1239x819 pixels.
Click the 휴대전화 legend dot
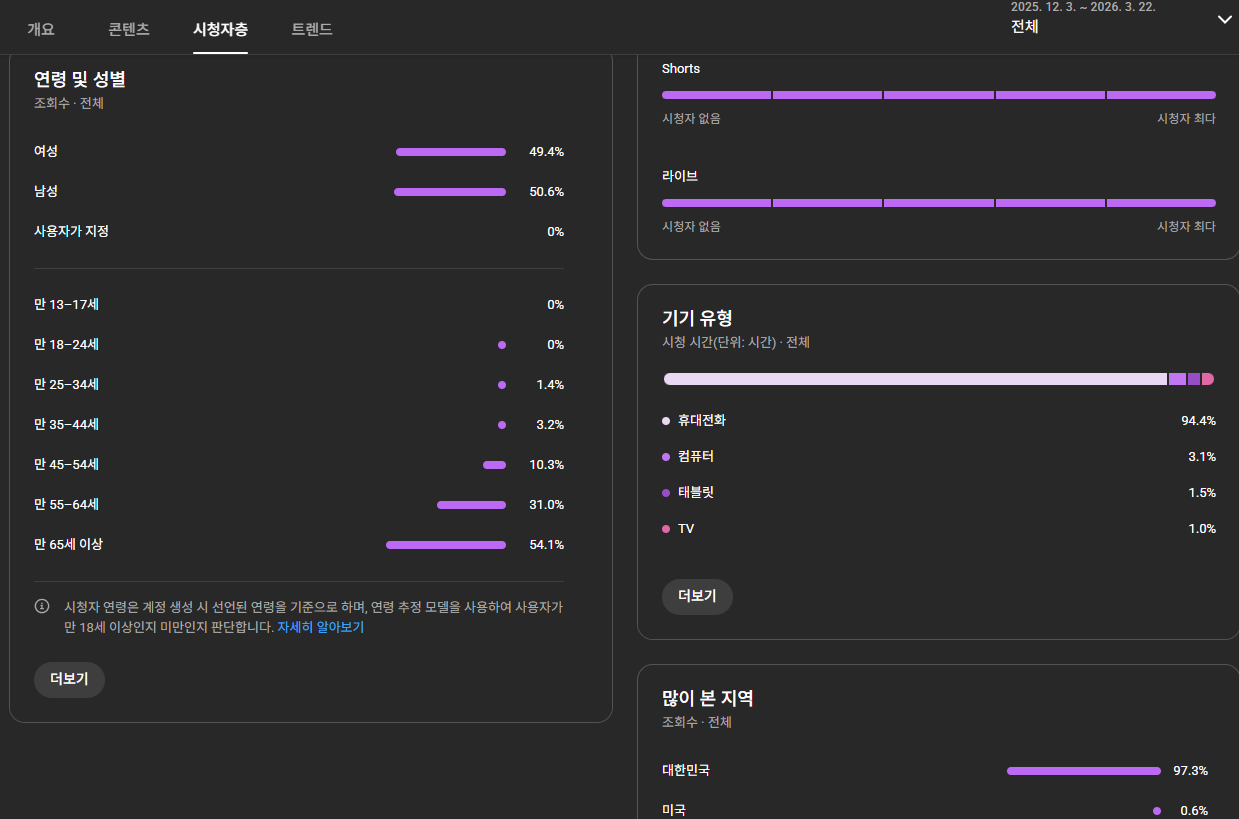666,421
